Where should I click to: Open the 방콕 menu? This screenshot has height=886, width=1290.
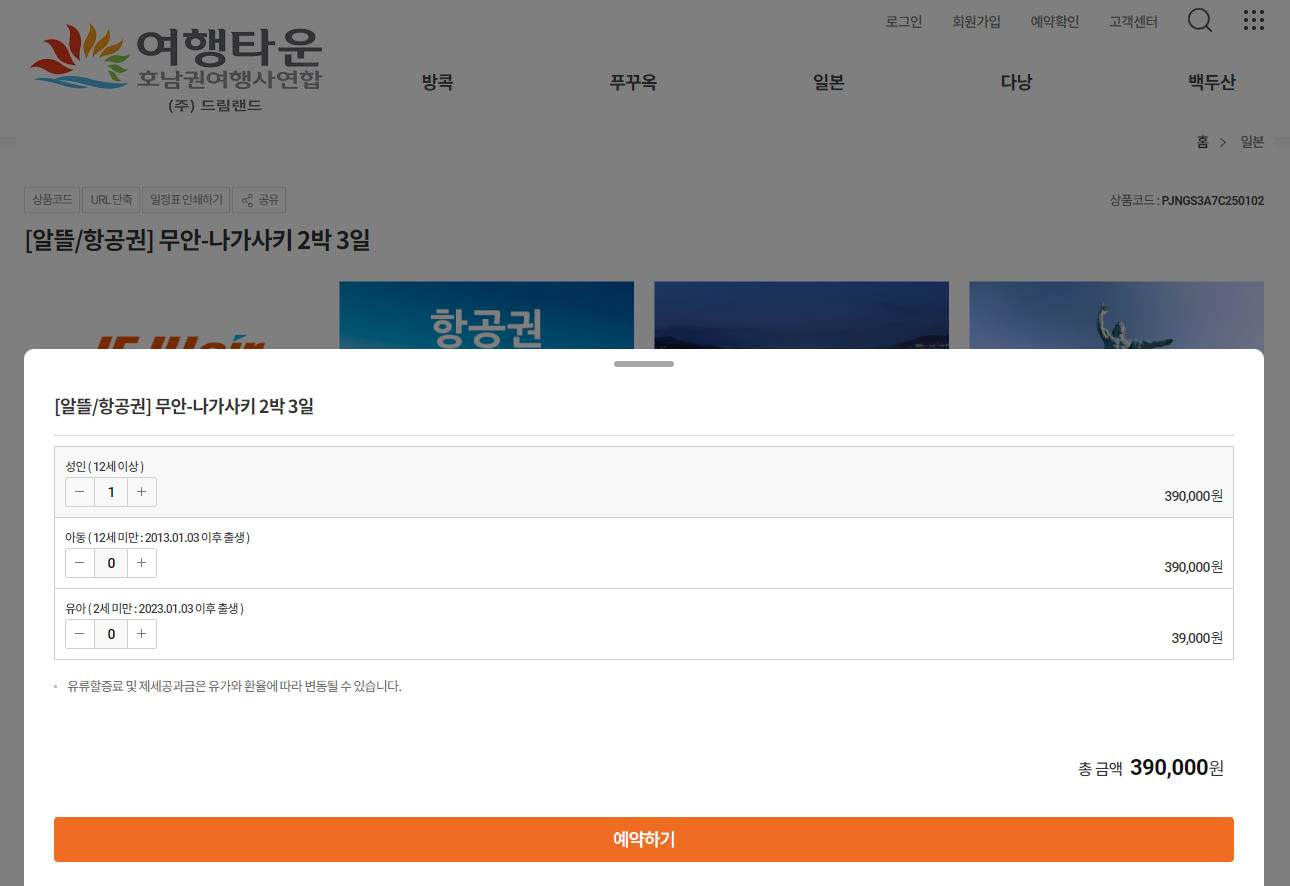pos(437,83)
